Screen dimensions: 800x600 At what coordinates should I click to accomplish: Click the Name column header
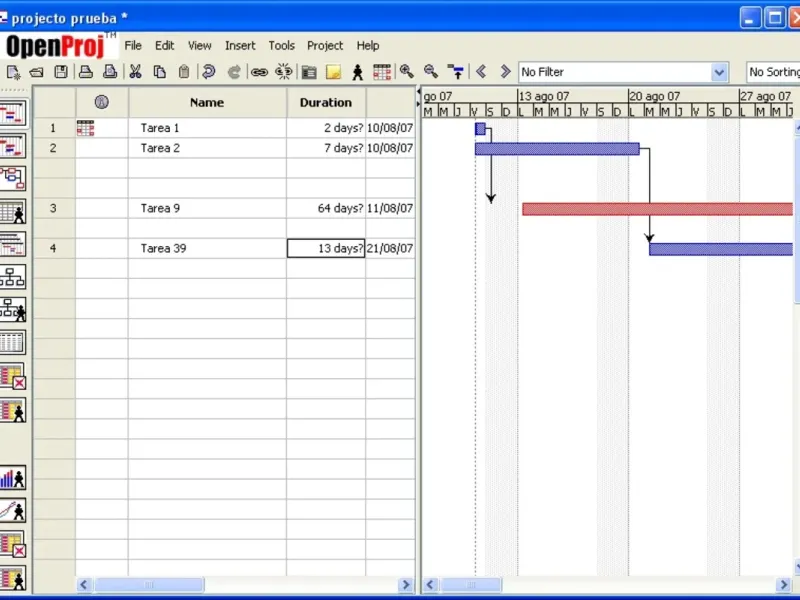click(x=207, y=103)
